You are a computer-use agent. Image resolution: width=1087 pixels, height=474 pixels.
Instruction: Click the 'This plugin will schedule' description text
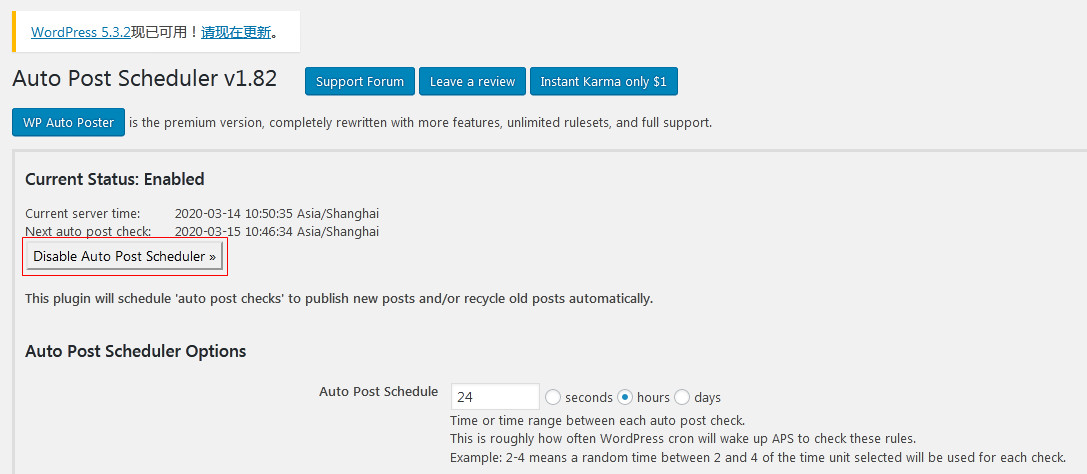(338, 299)
